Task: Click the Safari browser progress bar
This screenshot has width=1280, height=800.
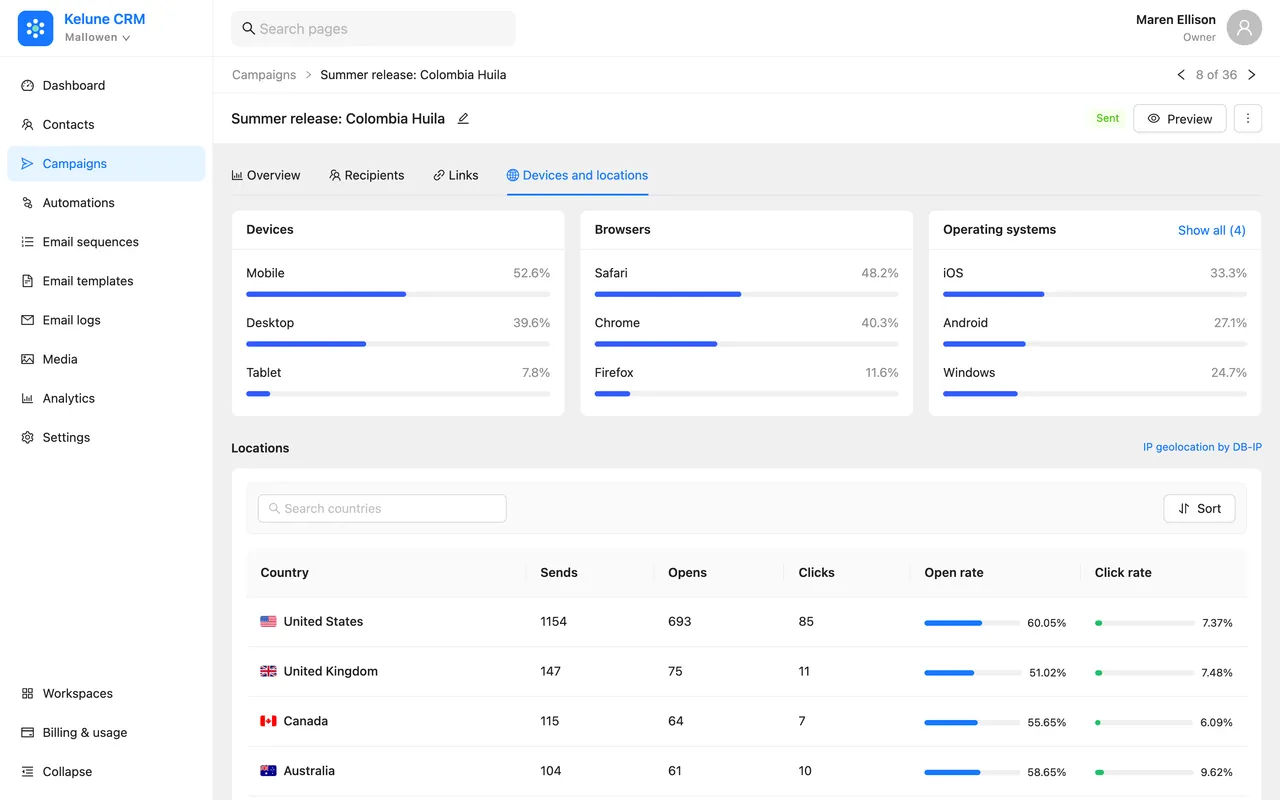Action: click(746, 294)
